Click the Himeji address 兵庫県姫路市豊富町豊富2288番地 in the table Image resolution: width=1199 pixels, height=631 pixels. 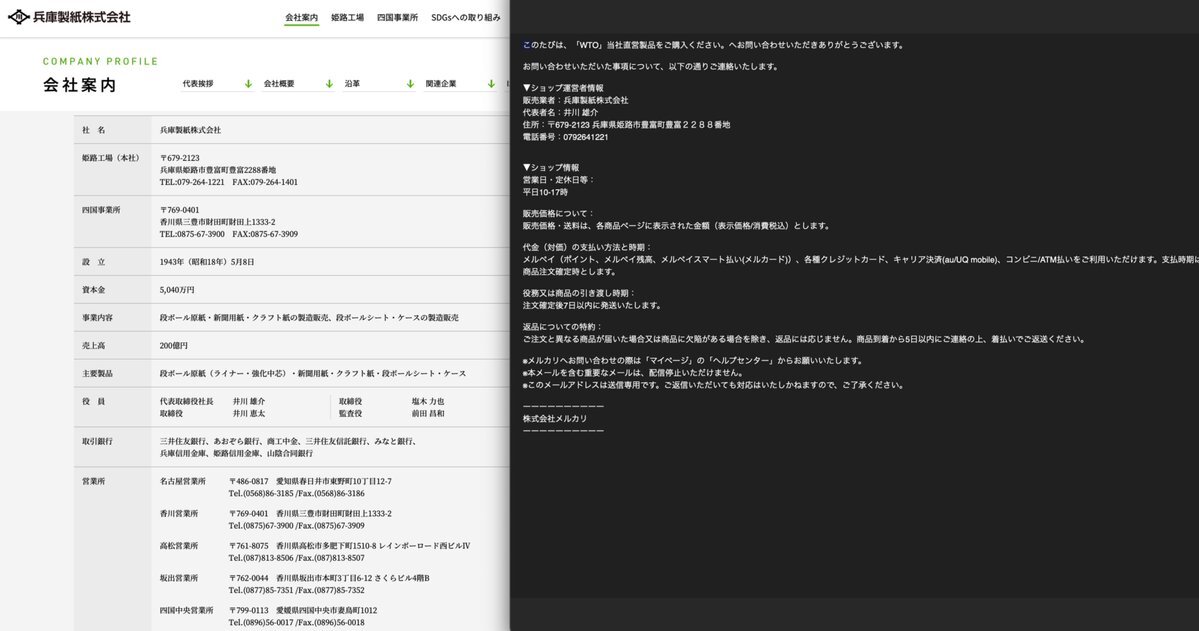tap(218, 171)
